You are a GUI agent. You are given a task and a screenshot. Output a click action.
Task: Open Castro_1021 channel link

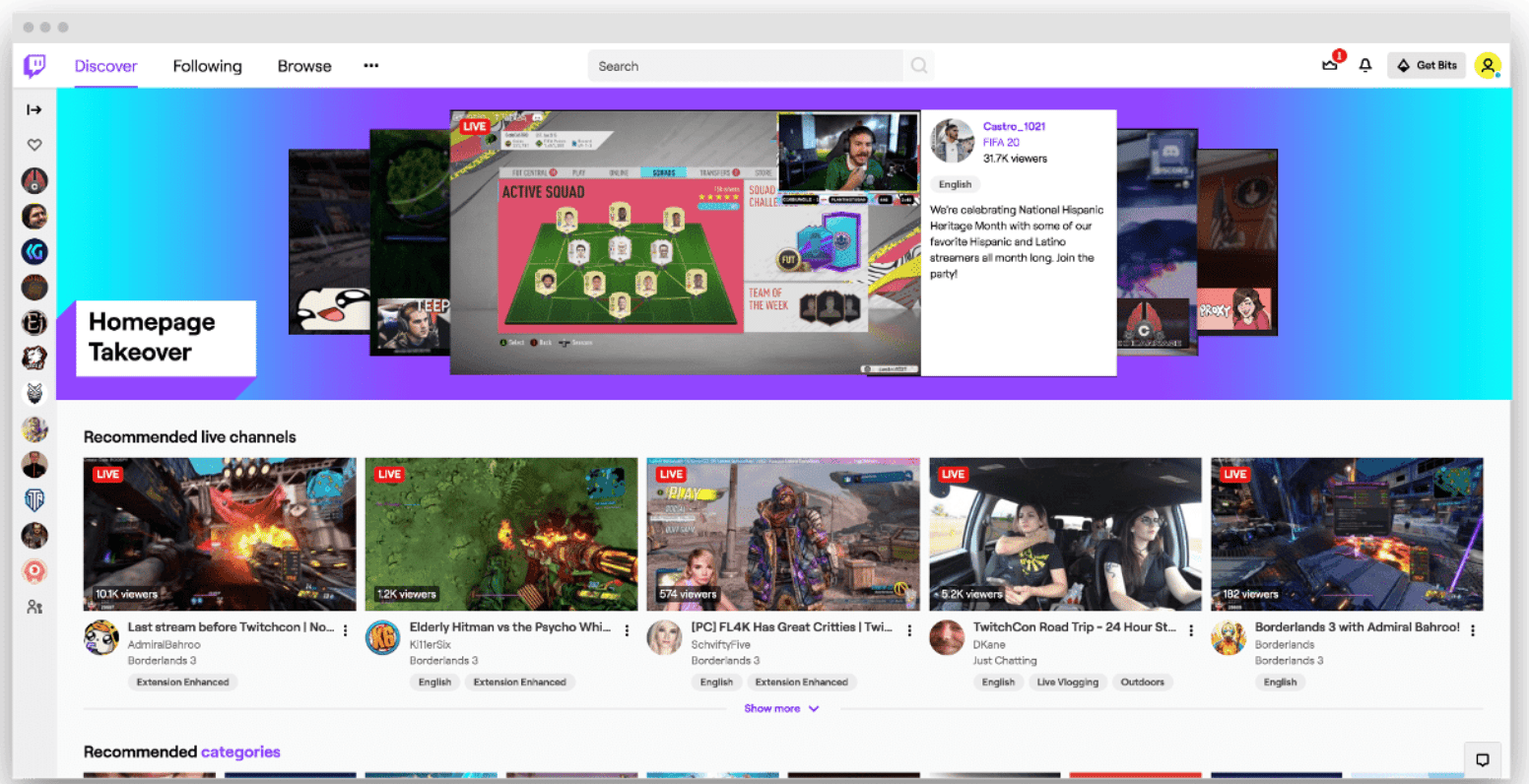(x=1014, y=126)
